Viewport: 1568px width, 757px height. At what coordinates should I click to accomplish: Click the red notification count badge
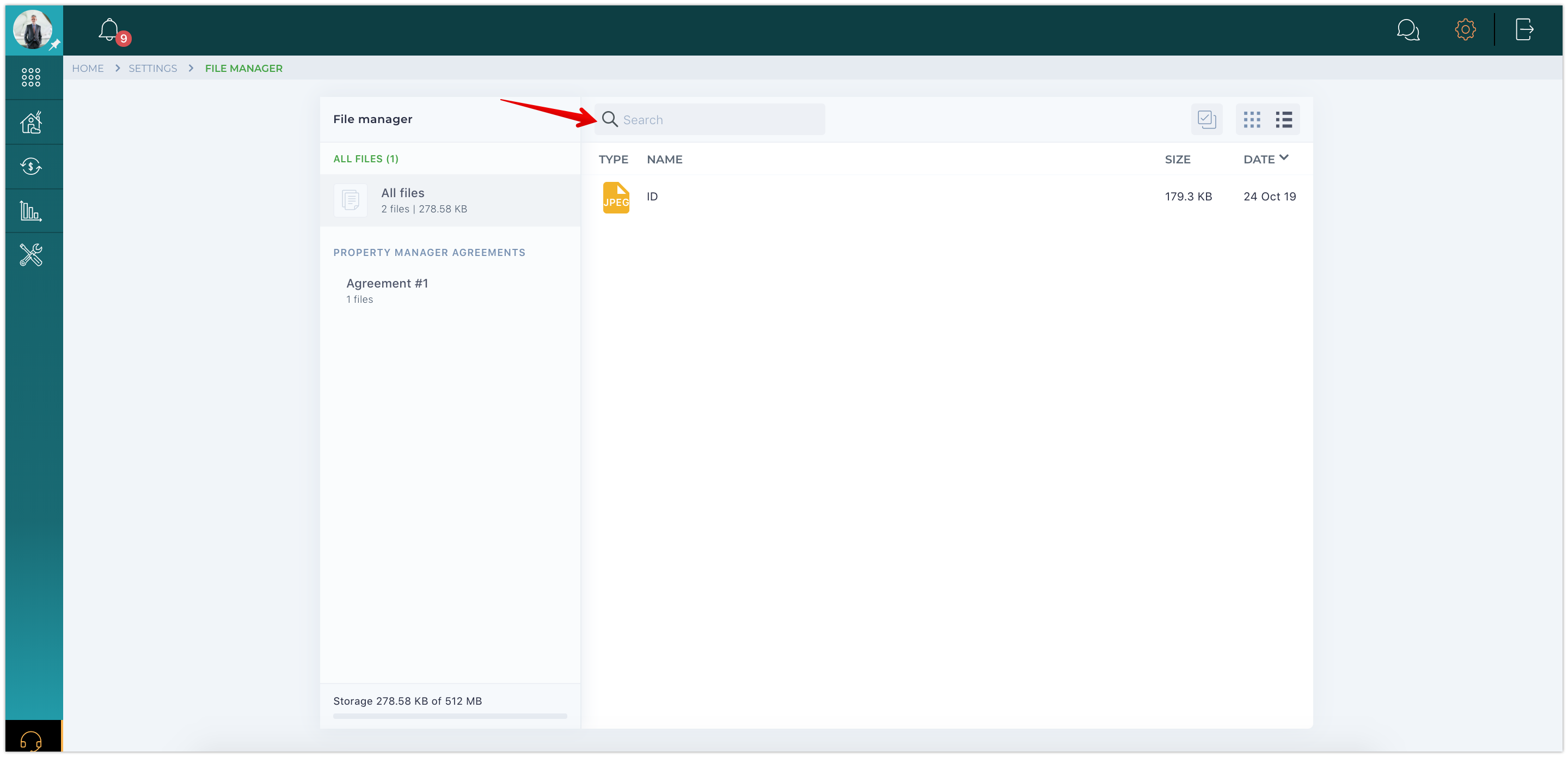[x=124, y=38]
